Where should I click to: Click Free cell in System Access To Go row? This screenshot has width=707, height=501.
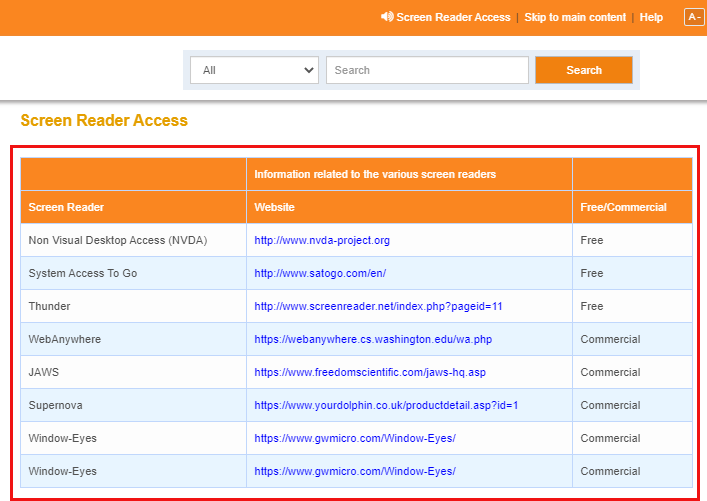[x=633, y=273]
